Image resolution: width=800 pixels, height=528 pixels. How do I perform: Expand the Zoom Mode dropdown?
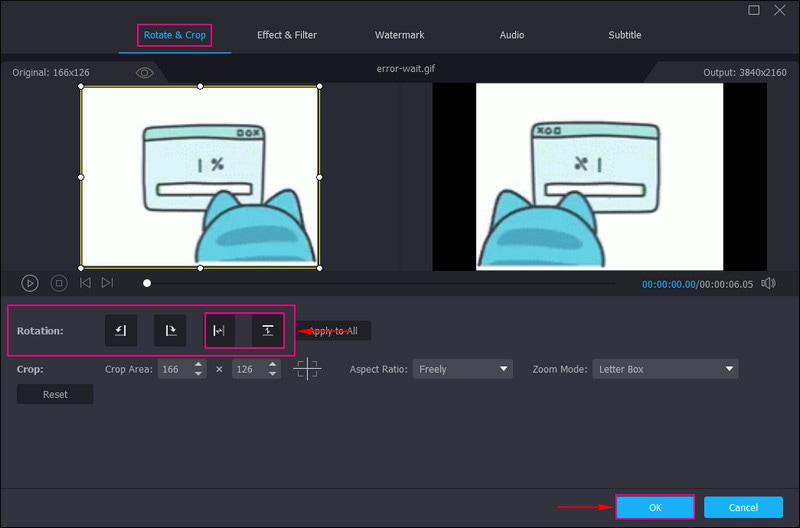665,369
